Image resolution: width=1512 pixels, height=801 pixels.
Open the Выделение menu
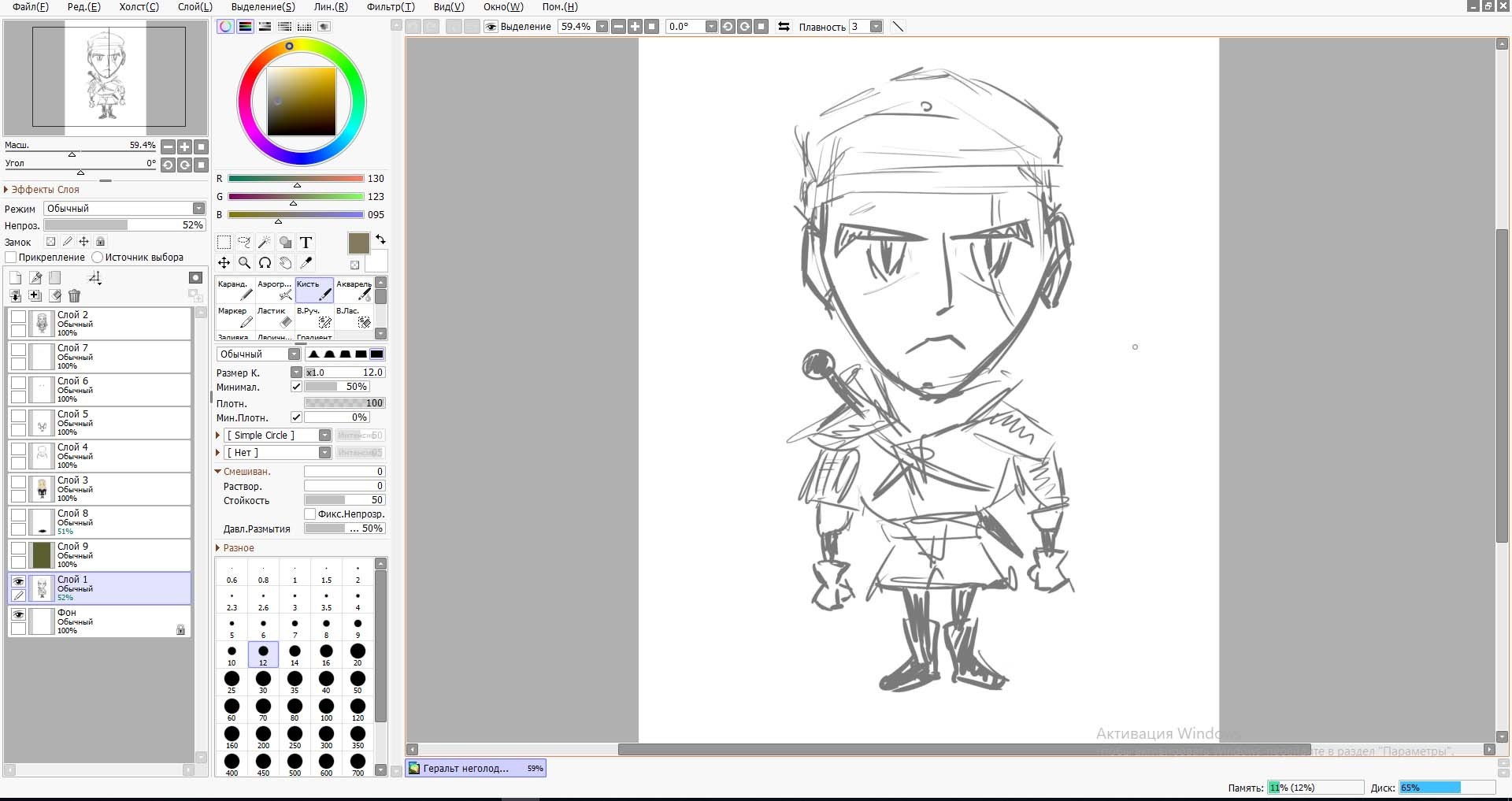coord(263,7)
